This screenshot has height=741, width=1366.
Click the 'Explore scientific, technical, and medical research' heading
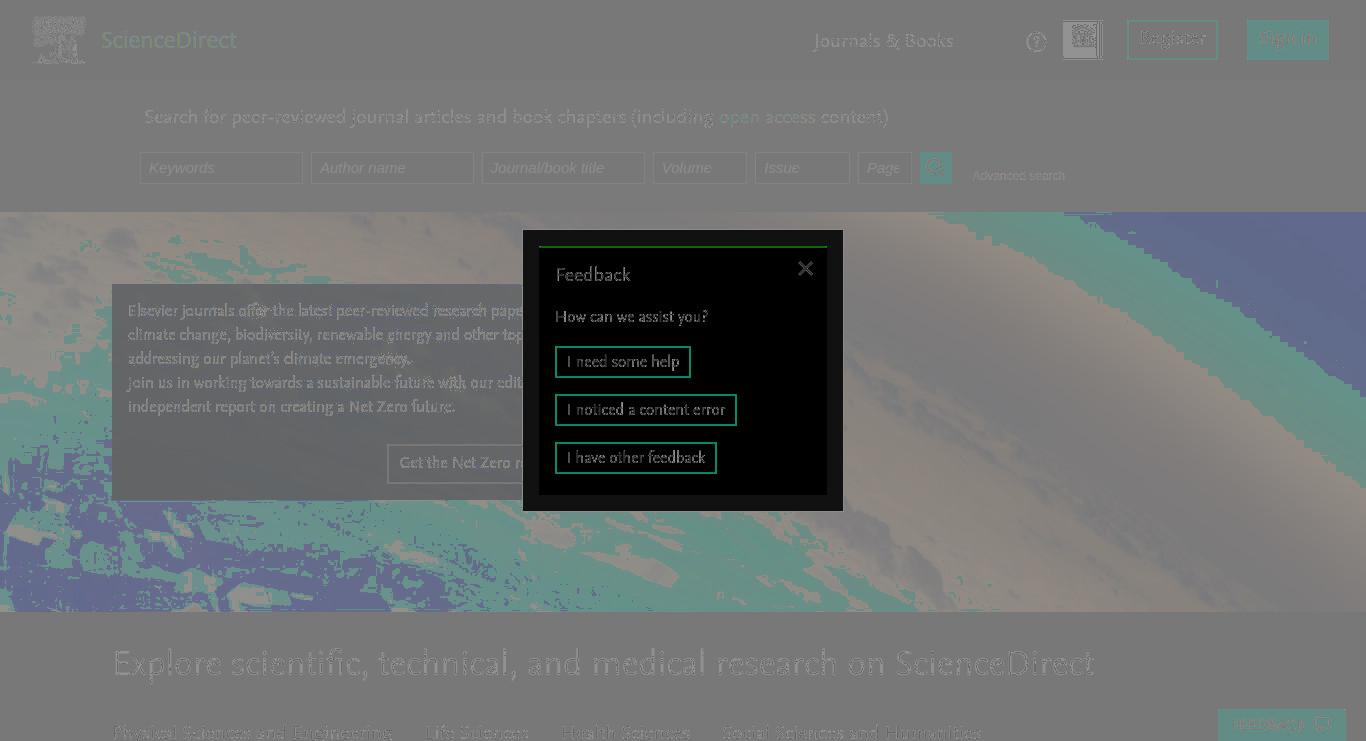pyautogui.click(x=604, y=664)
